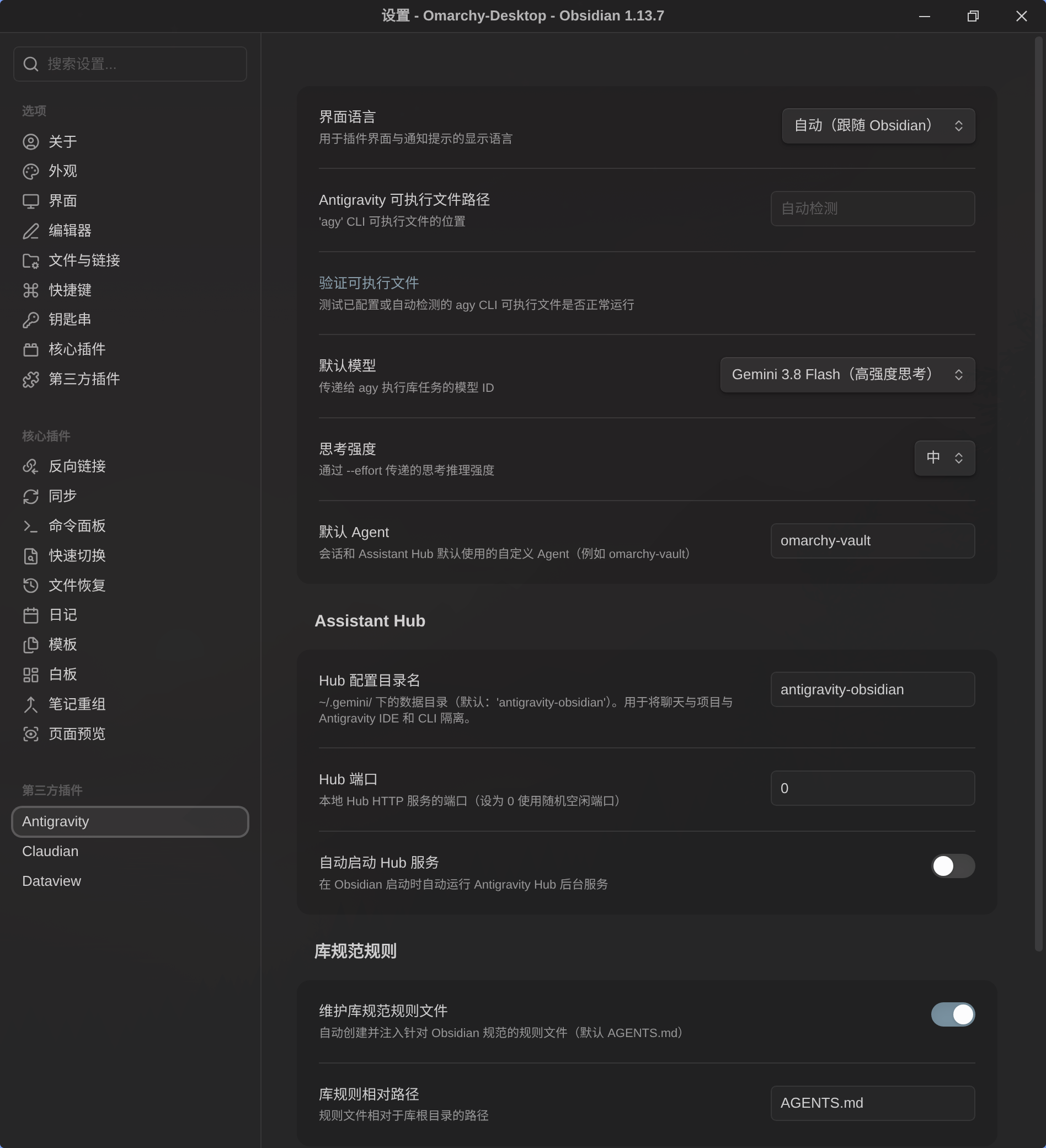Click the 页面预览 scan-eye icon

[31, 734]
